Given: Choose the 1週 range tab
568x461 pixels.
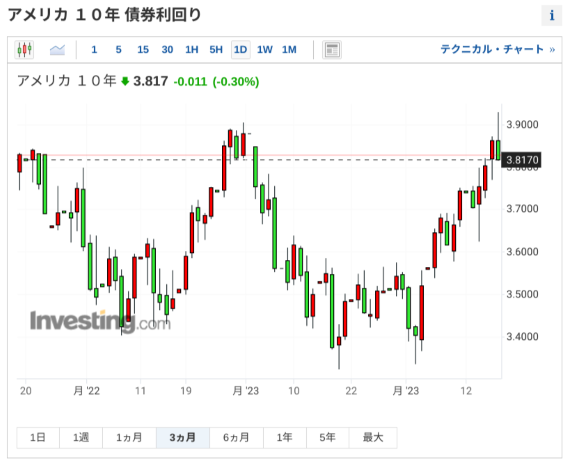Looking at the screenshot, I should (81, 437).
